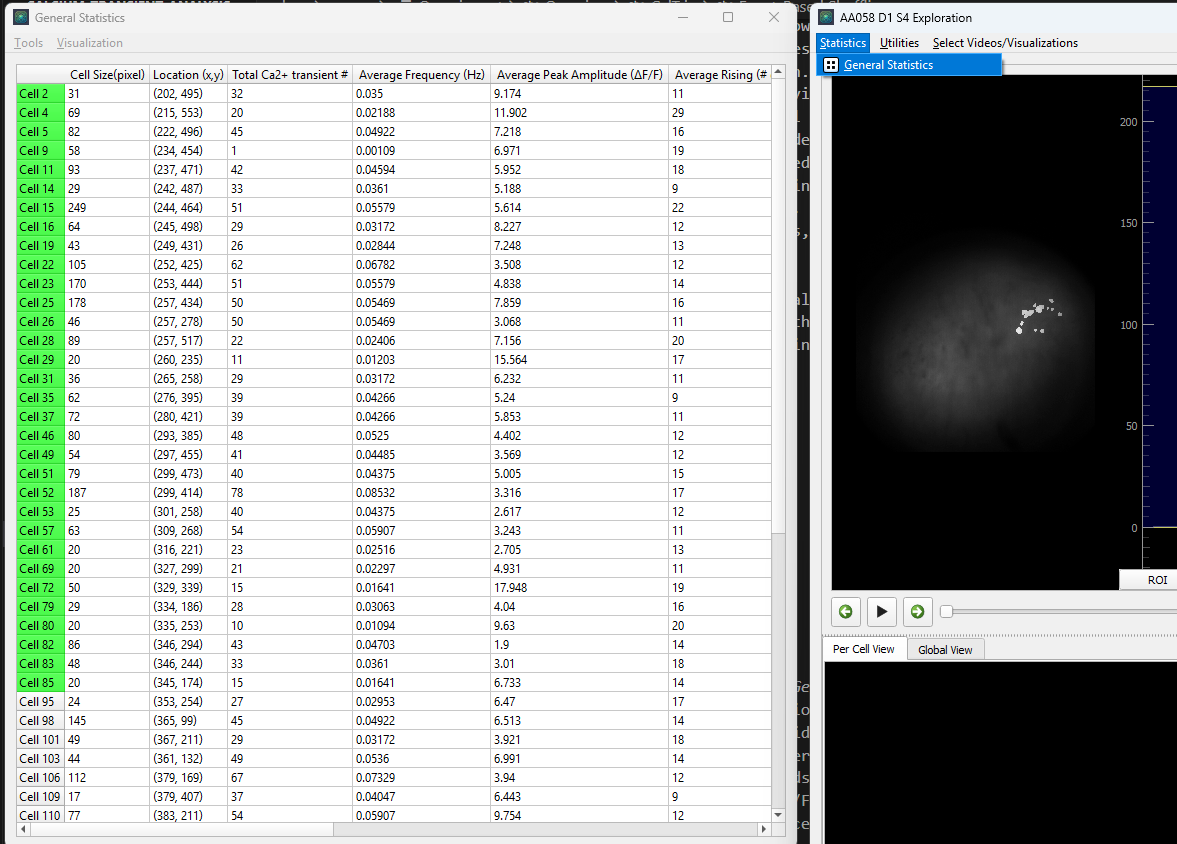Screen dimensions: 1177x844
Task: Select the Cell 106 row header
Action: pos(41,778)
